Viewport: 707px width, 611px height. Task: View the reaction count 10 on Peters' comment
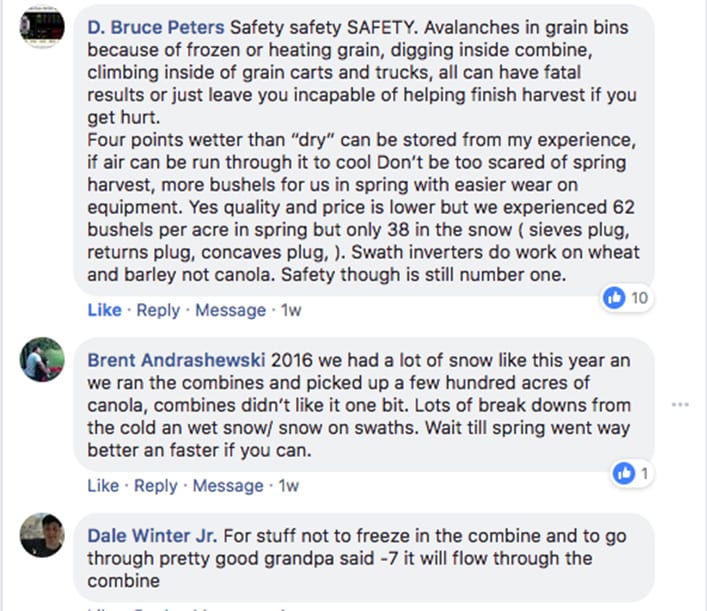tap(639, 298)
